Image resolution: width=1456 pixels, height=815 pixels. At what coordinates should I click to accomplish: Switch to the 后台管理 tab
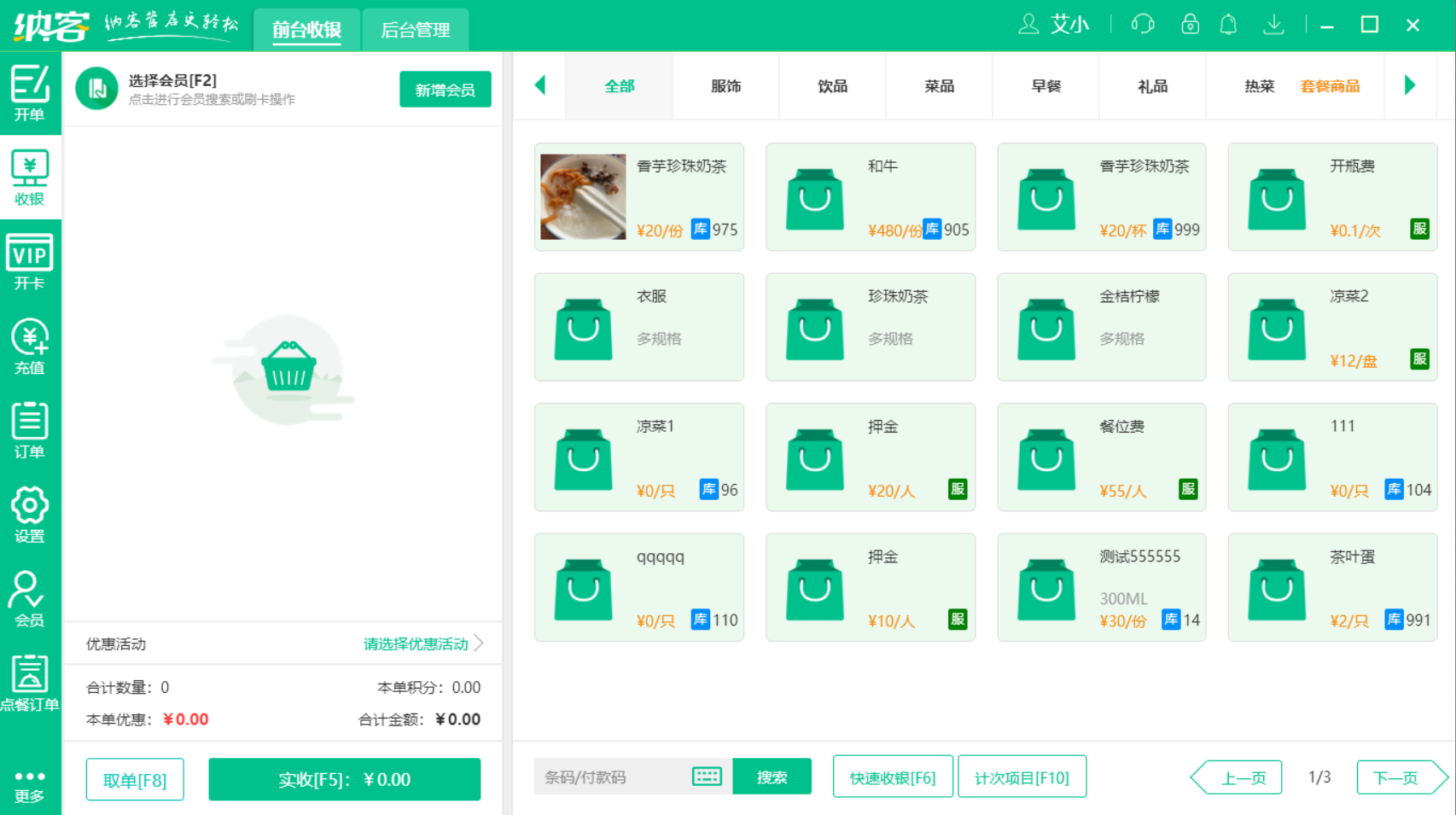[416, 30]
